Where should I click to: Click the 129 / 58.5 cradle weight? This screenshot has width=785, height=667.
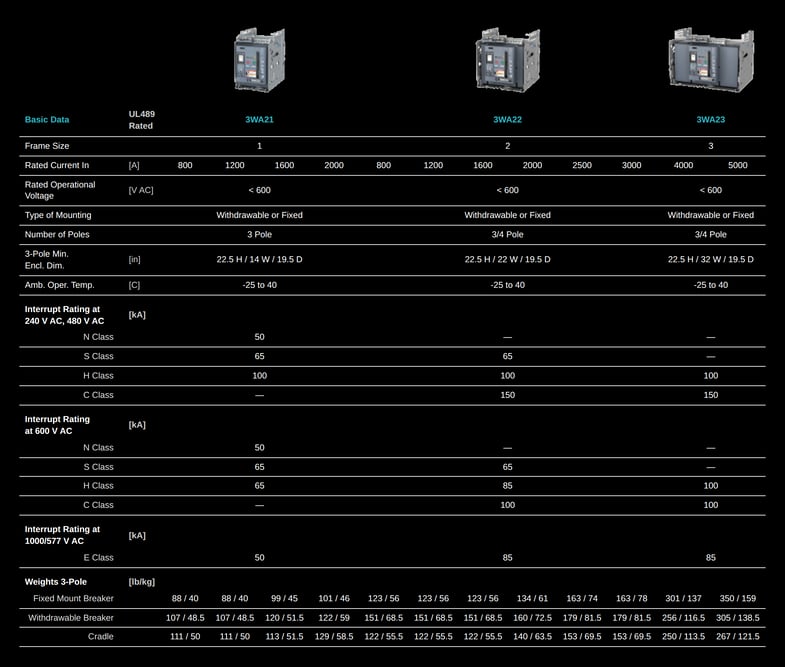point(334,636)
